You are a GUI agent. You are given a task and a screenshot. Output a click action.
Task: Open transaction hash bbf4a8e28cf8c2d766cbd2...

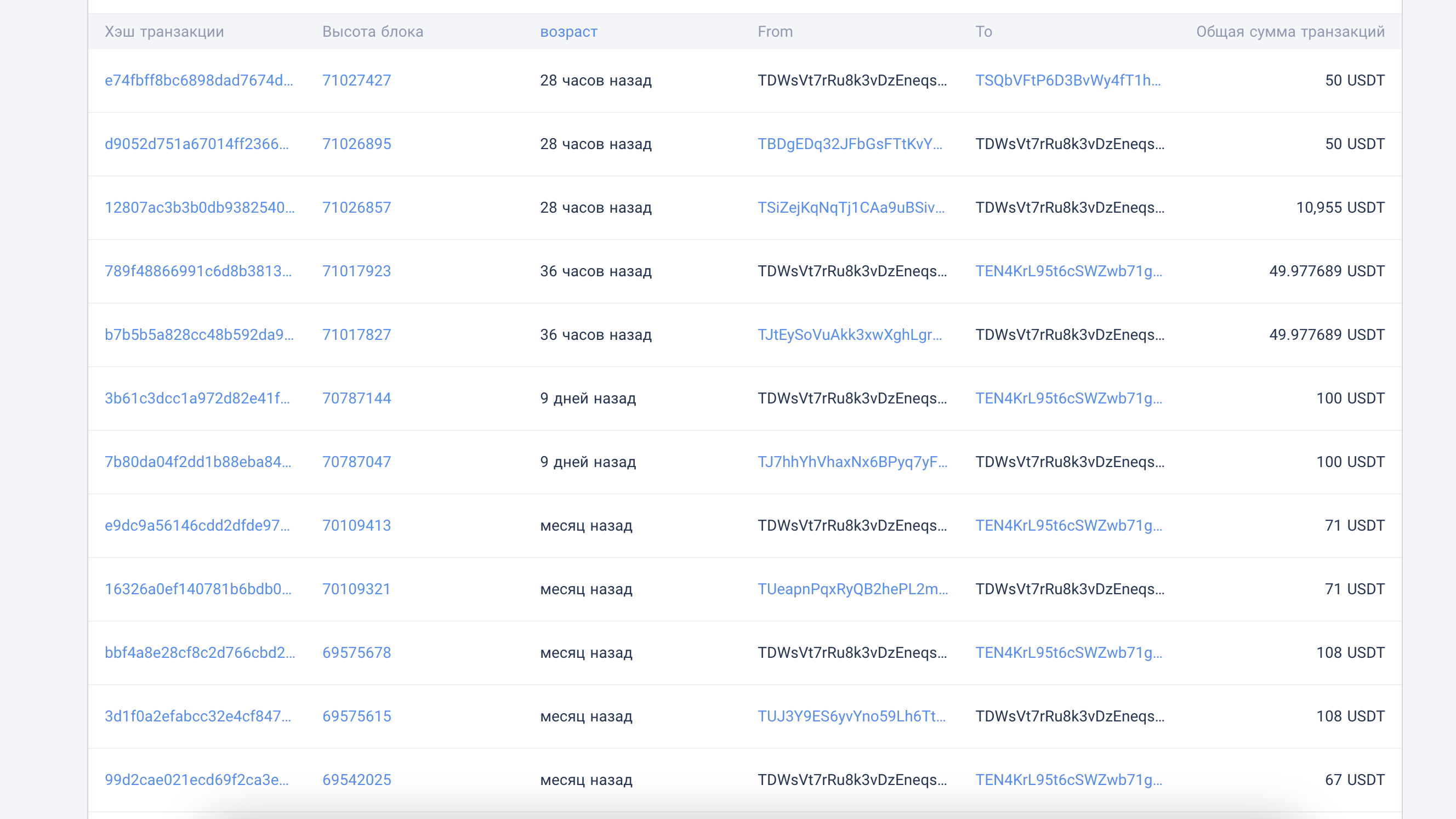pyautogui.click(x=200, y=653)
